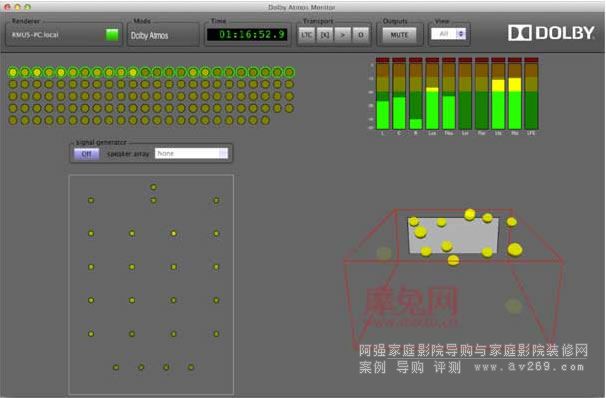
Task: Select the top center speaker in room layout
Action: click(x=153, y=187)
